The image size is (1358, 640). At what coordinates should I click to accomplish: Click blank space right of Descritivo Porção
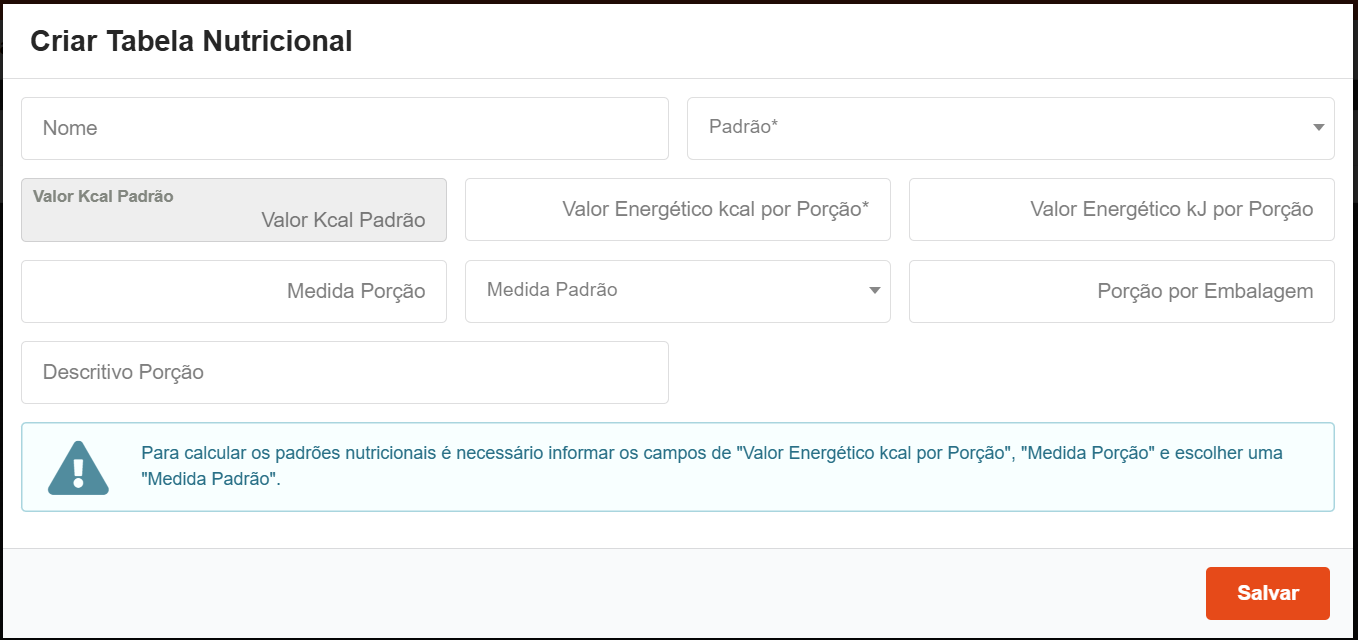tap(1000, 373)
